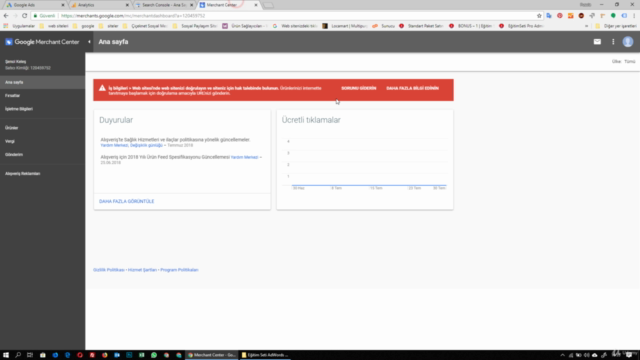Click the Merchant Center Chrome taskbar button
Viewport: 640px width, 360px height.
(211, 355)
